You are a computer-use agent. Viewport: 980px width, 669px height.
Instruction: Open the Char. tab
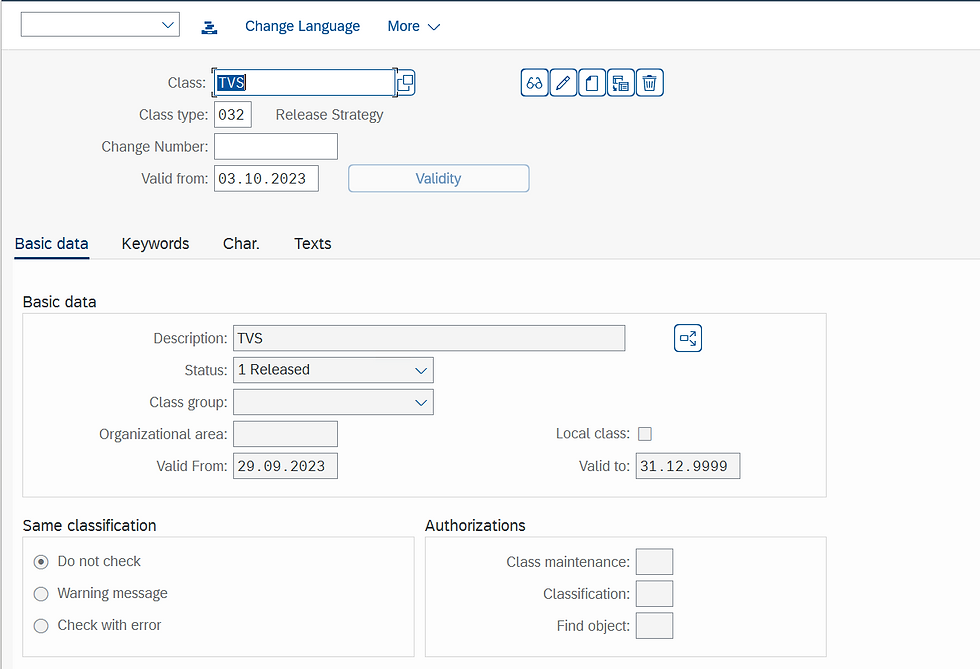241,244
